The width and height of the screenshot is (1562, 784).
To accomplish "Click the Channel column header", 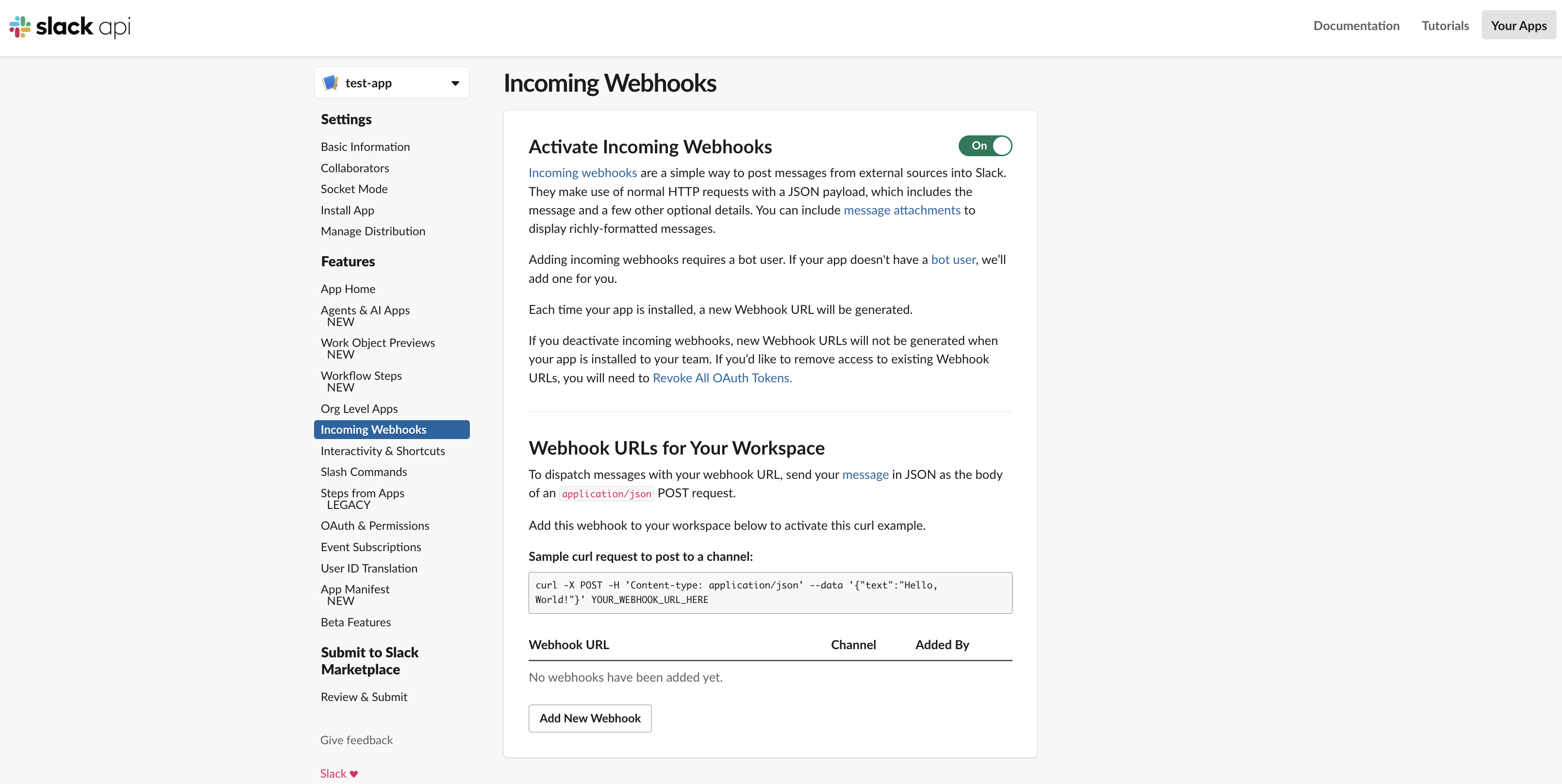I will tap(853, 645).
